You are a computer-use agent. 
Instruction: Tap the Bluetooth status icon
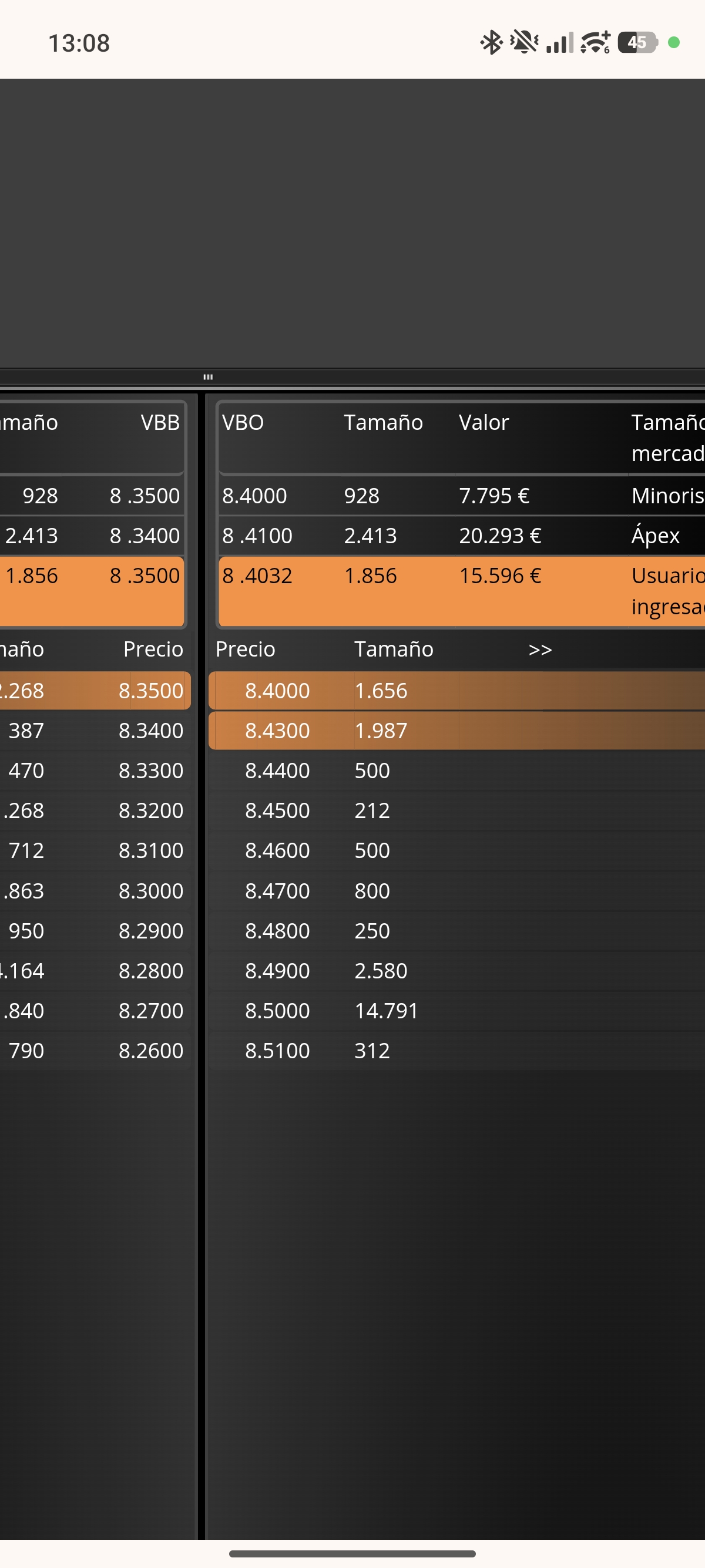[491, 43]
